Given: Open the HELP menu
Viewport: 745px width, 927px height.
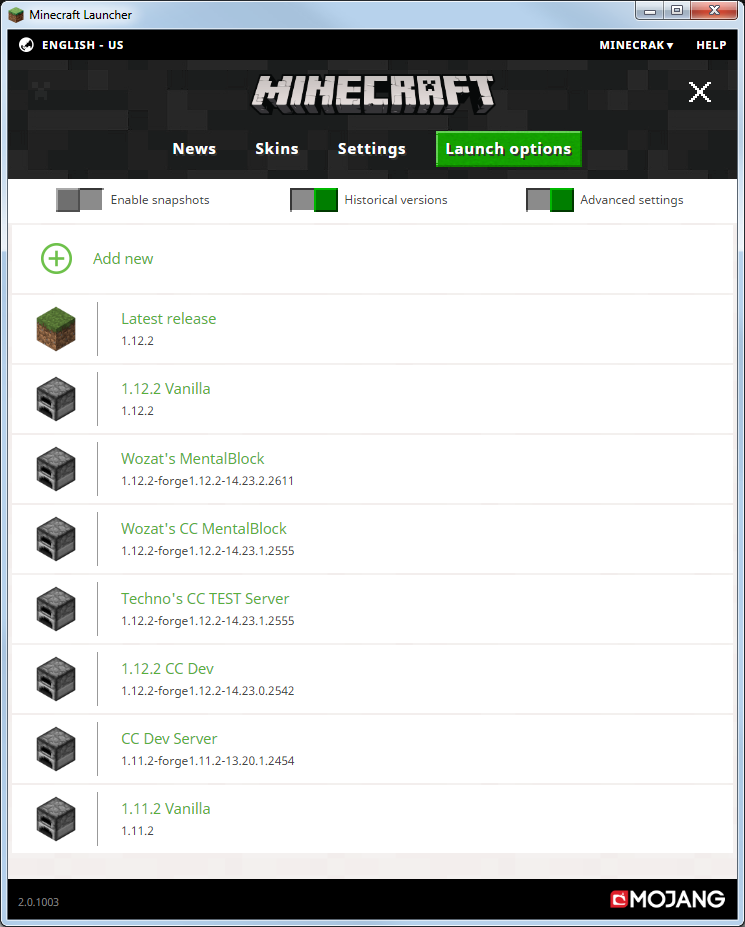Looking at the screenshot, I should pos(711,45).
